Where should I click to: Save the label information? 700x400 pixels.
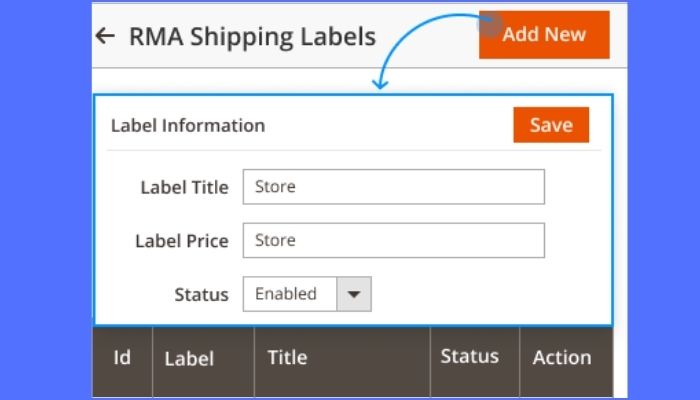tap(551, 125)
